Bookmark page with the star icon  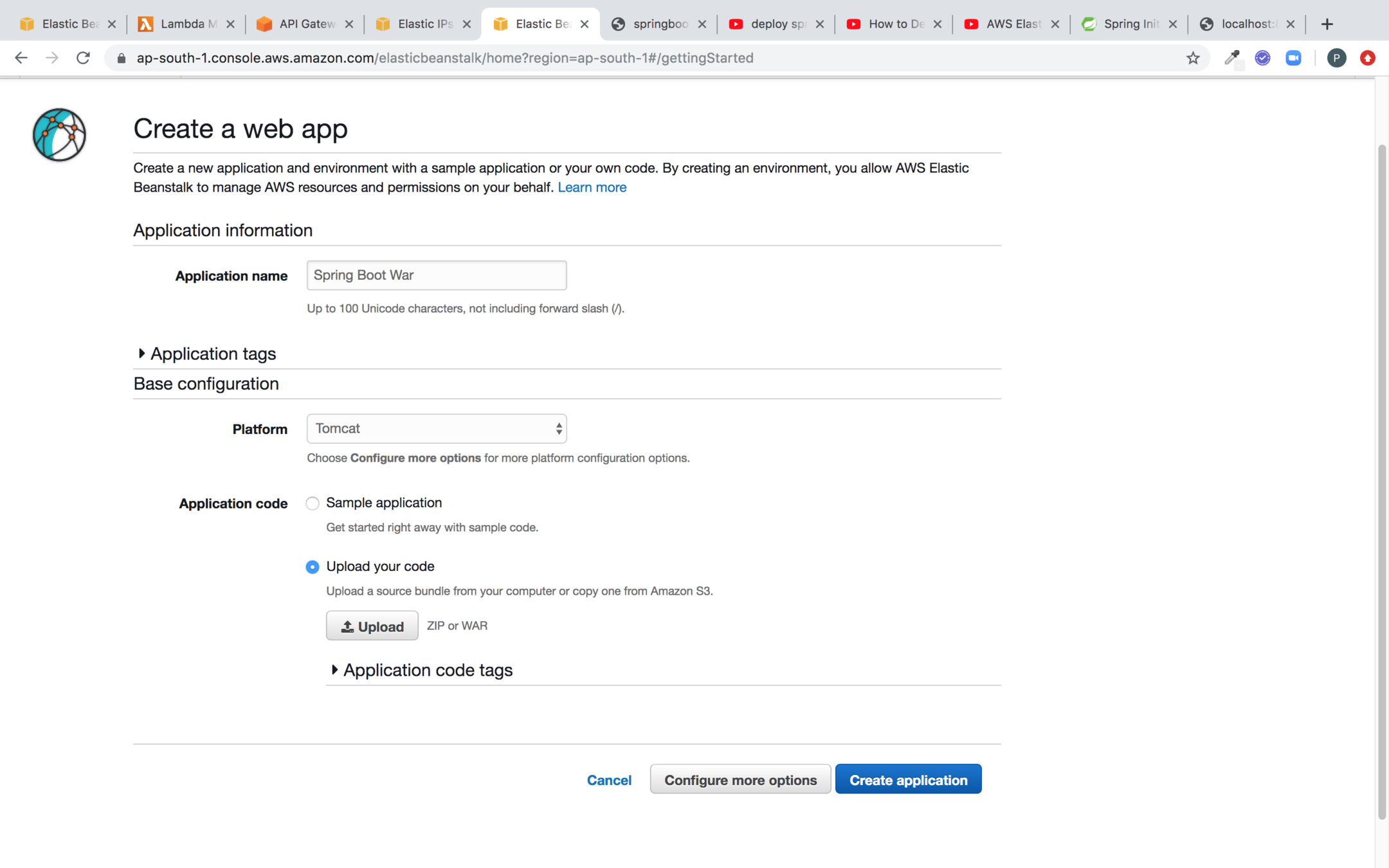(1193, 58)
